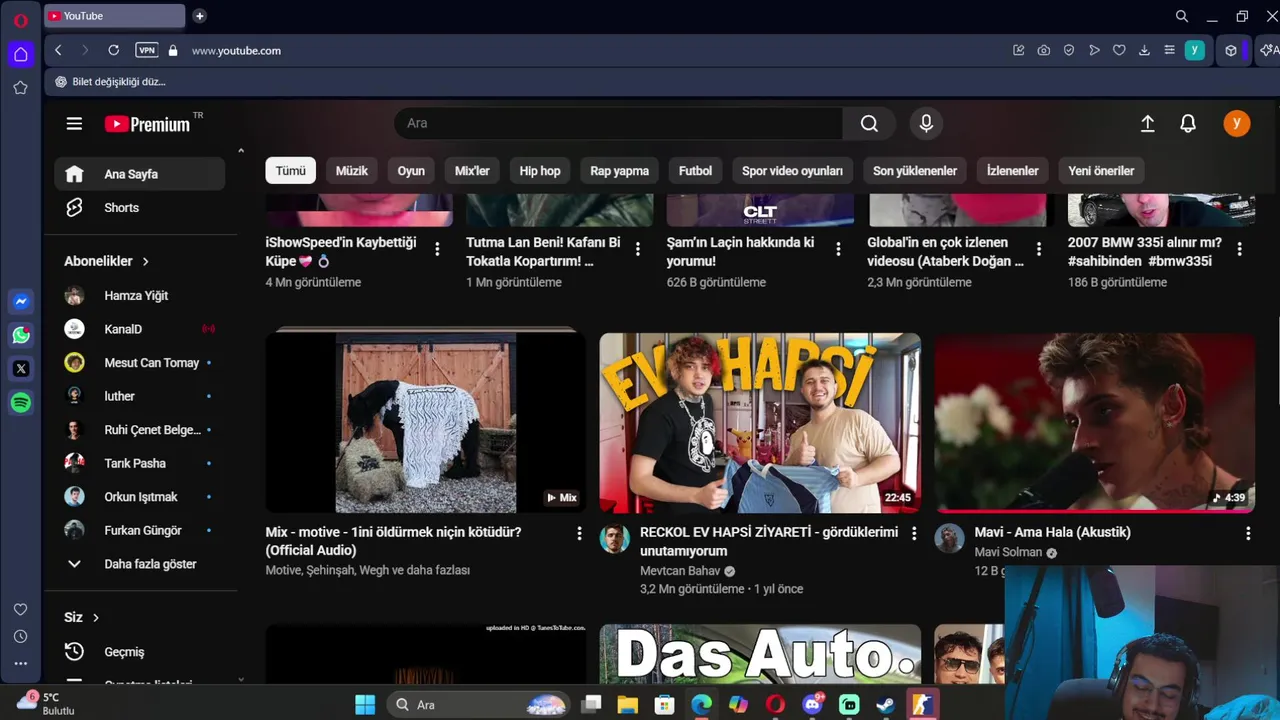The image size is (1280, 720).
Task: Select the Mix'ler filter chip
Action: (472, 171)
